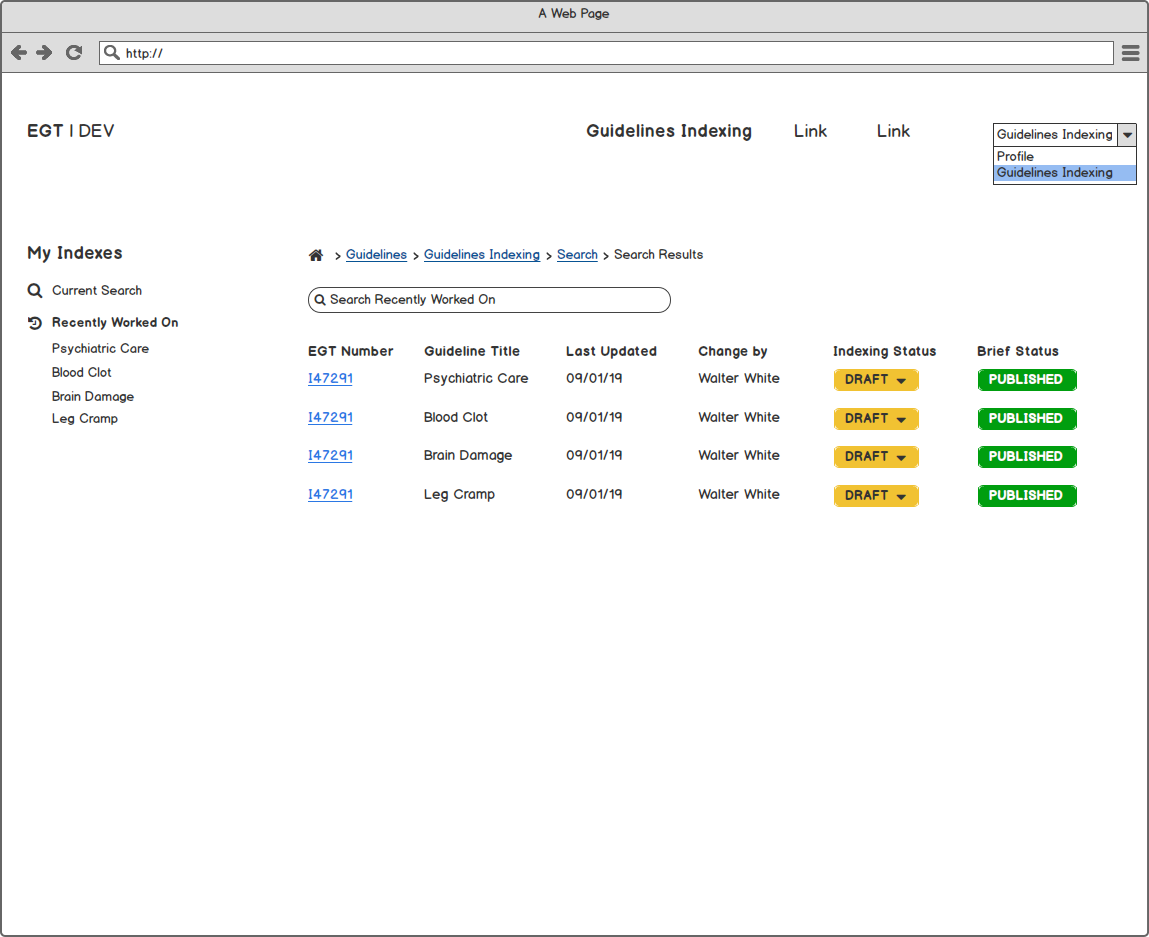
Task: Open DRAFT status dropdown for Psychiatric Care
Action: tap(875, 380)
